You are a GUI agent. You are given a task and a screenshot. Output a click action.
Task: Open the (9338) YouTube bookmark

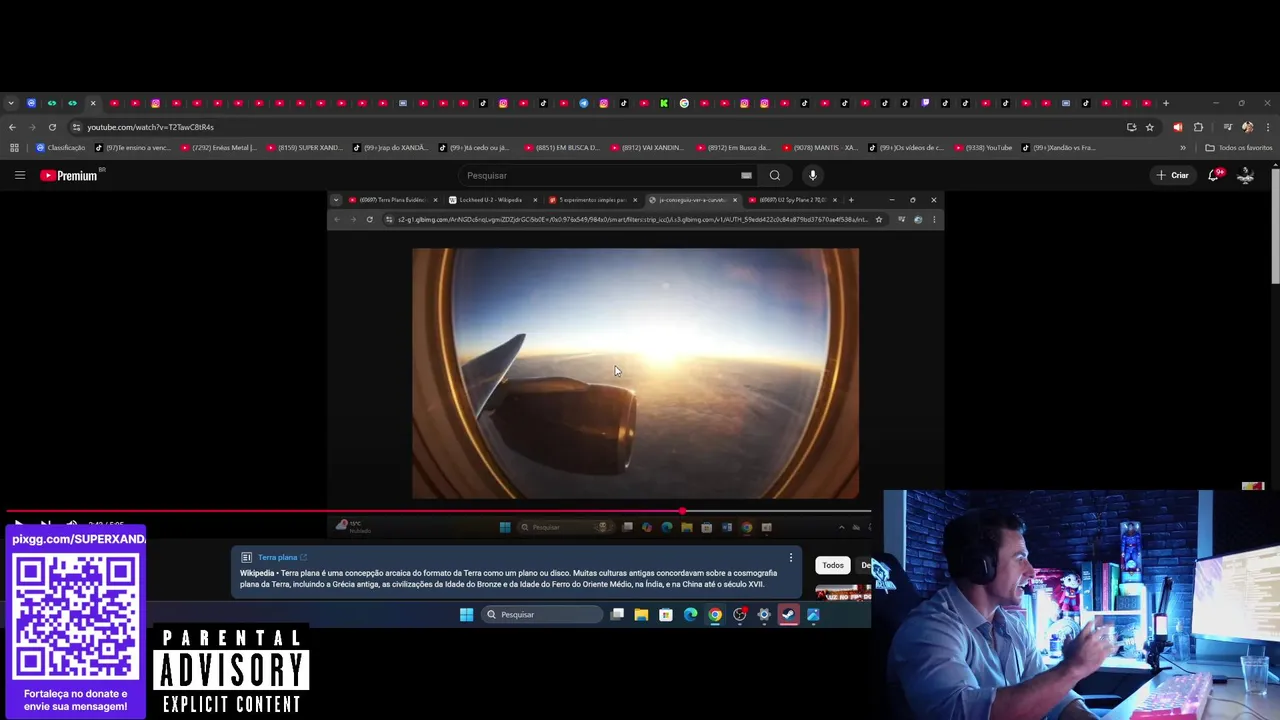(984, 148)
